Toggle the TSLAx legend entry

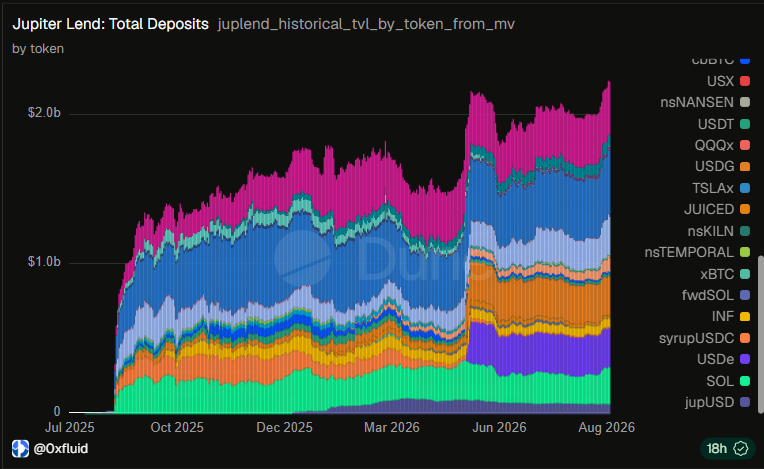[x=721, y=188]
